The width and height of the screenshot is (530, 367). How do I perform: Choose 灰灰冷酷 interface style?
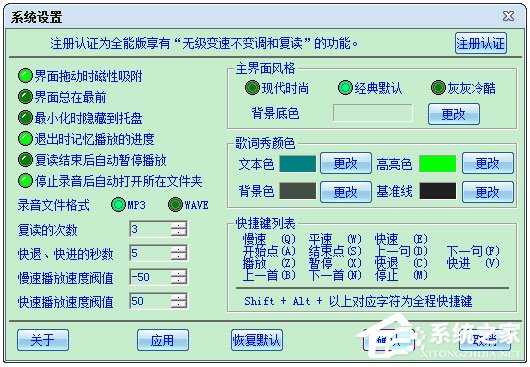coord(463,88)
